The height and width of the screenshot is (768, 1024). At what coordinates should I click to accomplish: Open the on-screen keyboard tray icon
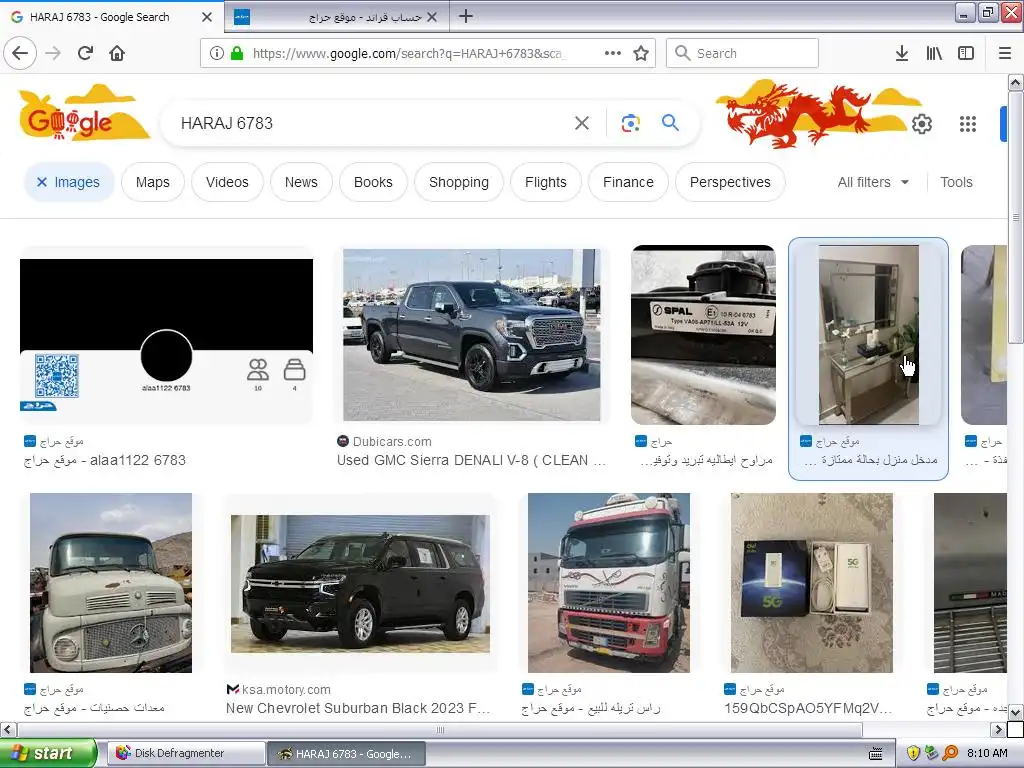coord(876,754)
